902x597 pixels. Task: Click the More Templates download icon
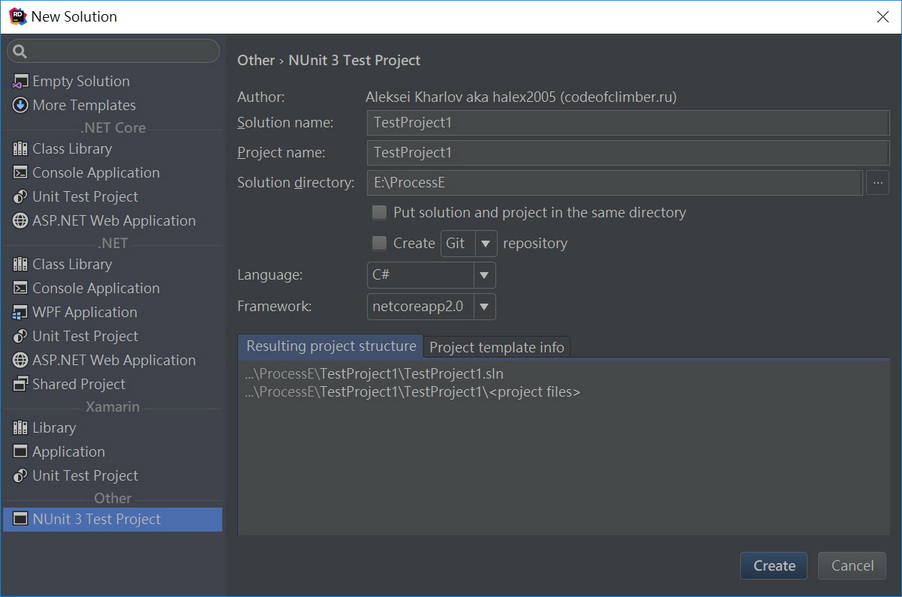(x=20, y=105)
